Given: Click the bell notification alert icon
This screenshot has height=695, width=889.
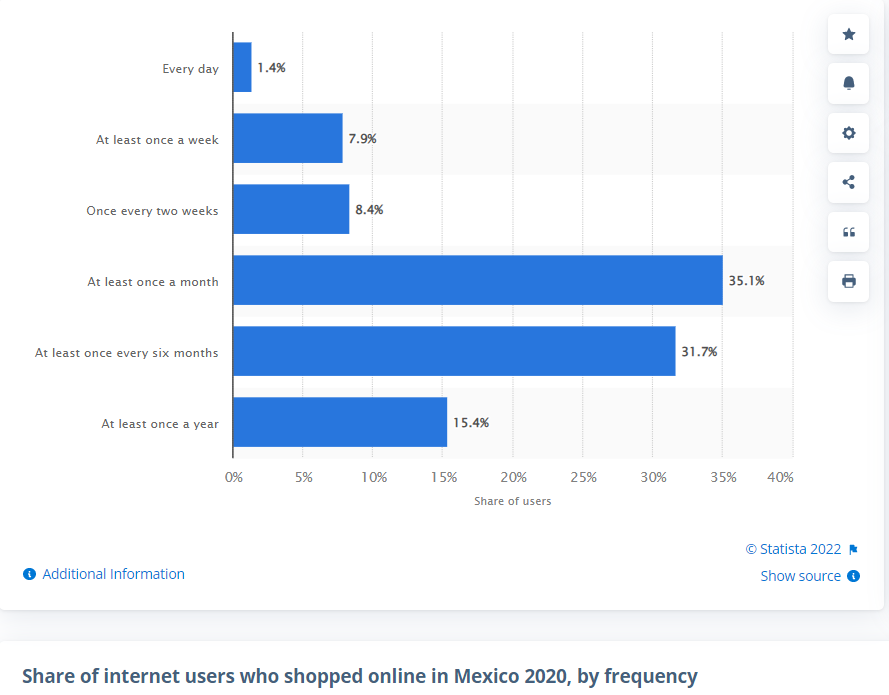Looking at the screenshot, I should 849,83.
